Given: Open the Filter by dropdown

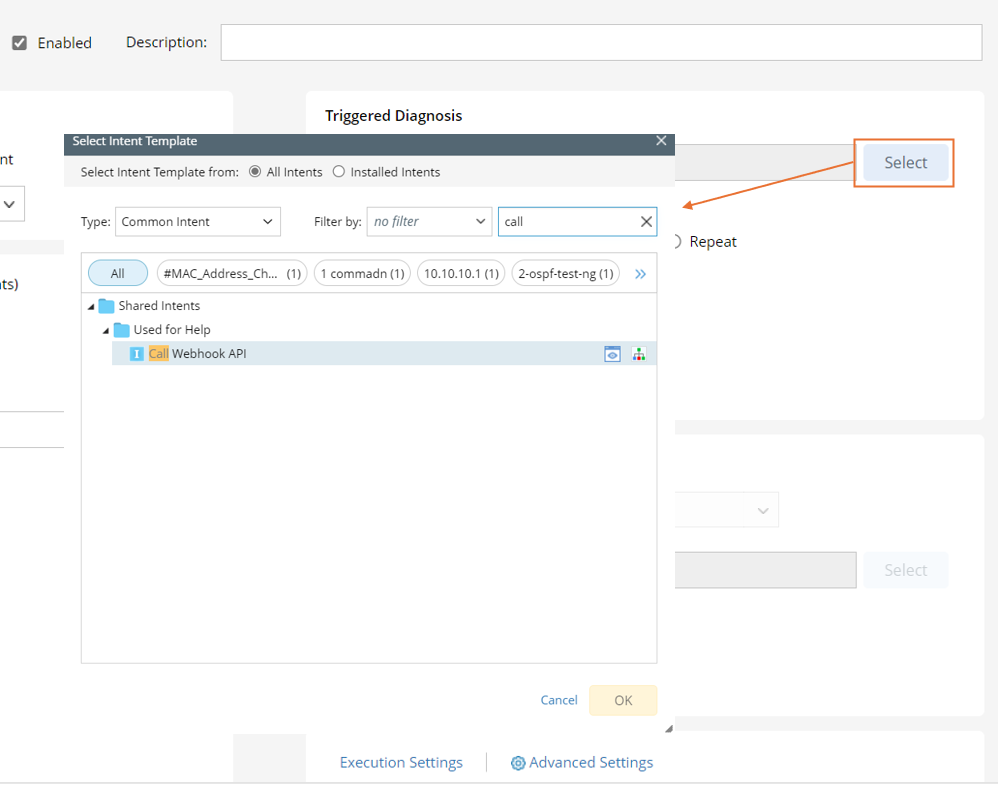Looking at the screenshot, I should (429, 222).
